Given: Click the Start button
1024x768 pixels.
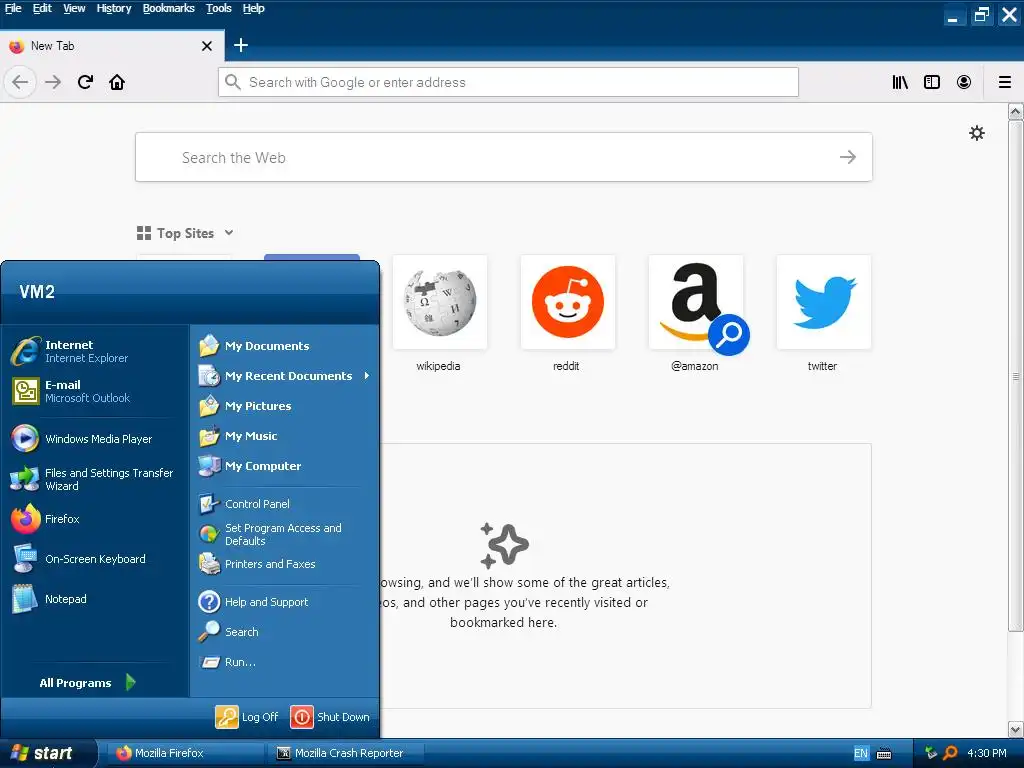Looking at the screenshot, I should point(48,753).
